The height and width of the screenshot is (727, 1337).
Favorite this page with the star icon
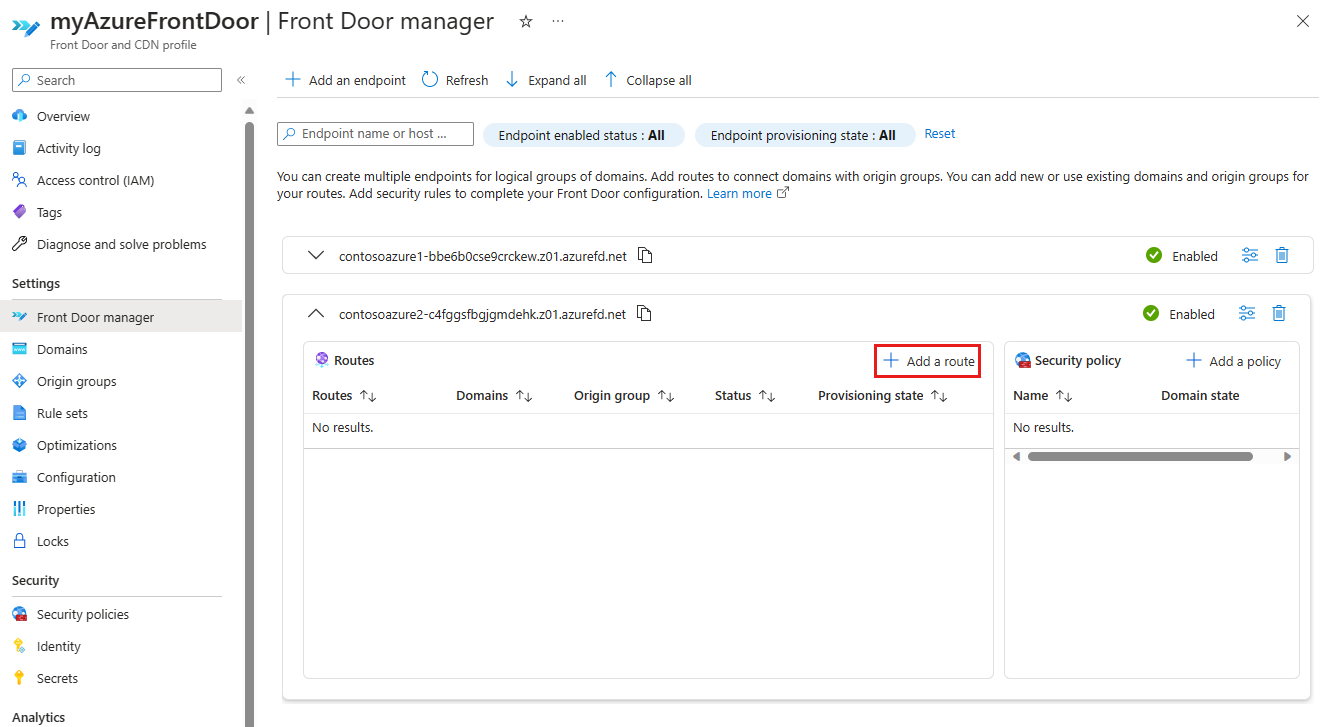click(x=526, y=21)
